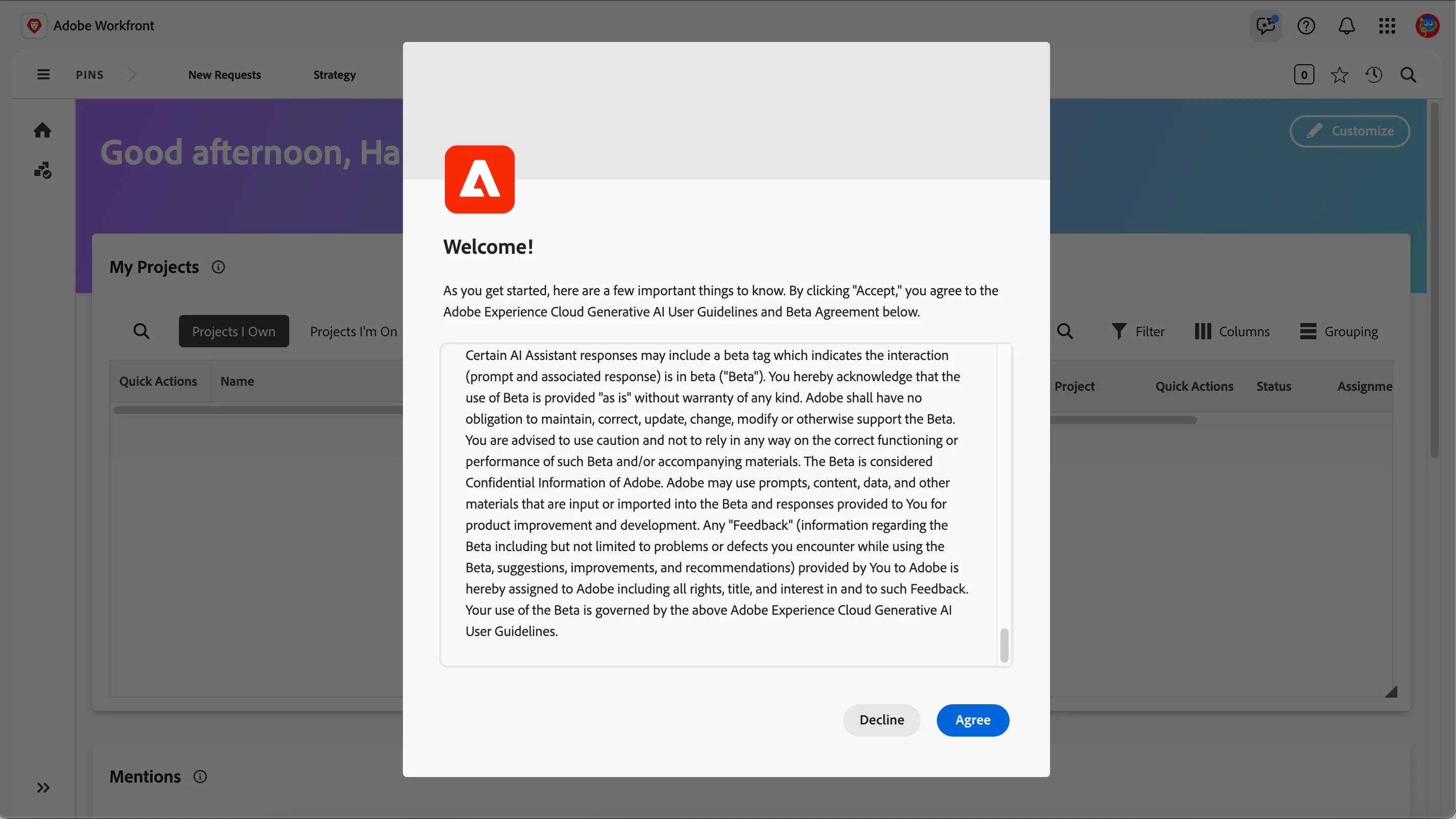
Task: Click the agreement text scrollbar thumb
Action: 1004,645
